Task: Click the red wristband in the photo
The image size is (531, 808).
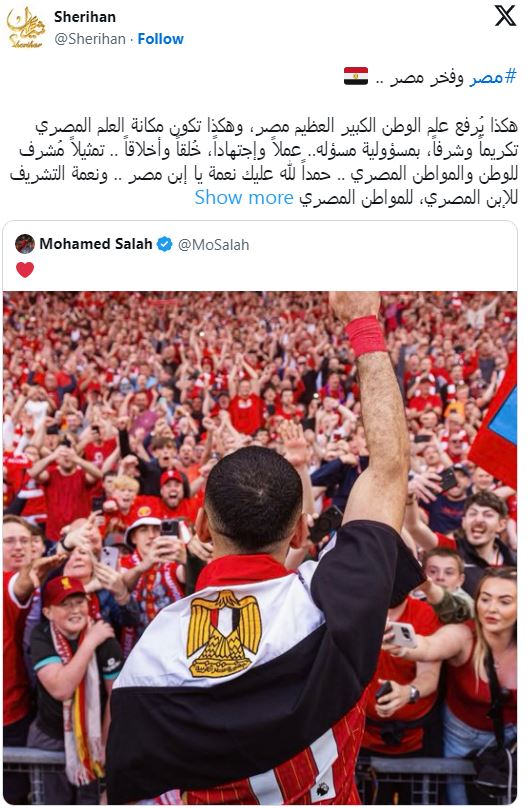Action: pyautogui.click(x=366, y=336)
